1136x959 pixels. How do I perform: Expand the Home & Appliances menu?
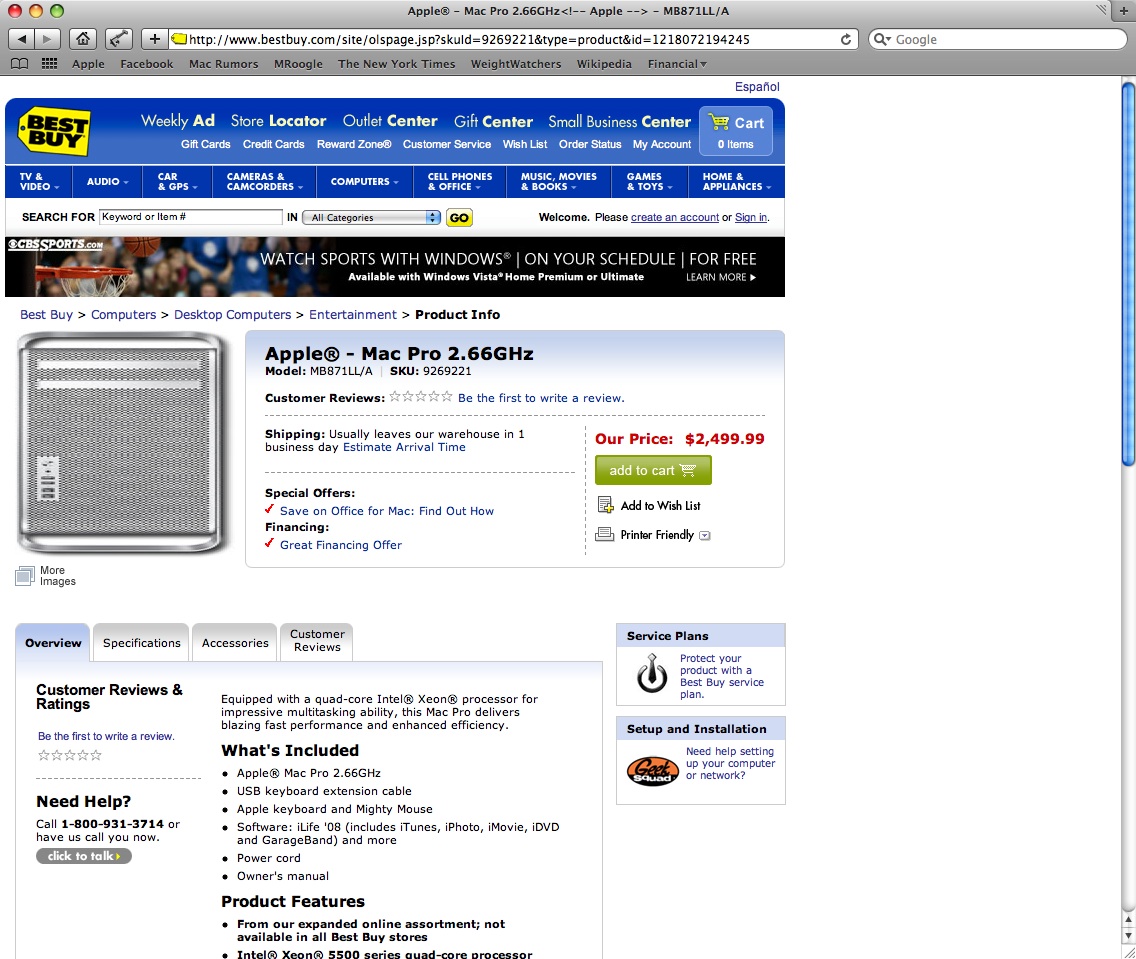coord(736,181)
